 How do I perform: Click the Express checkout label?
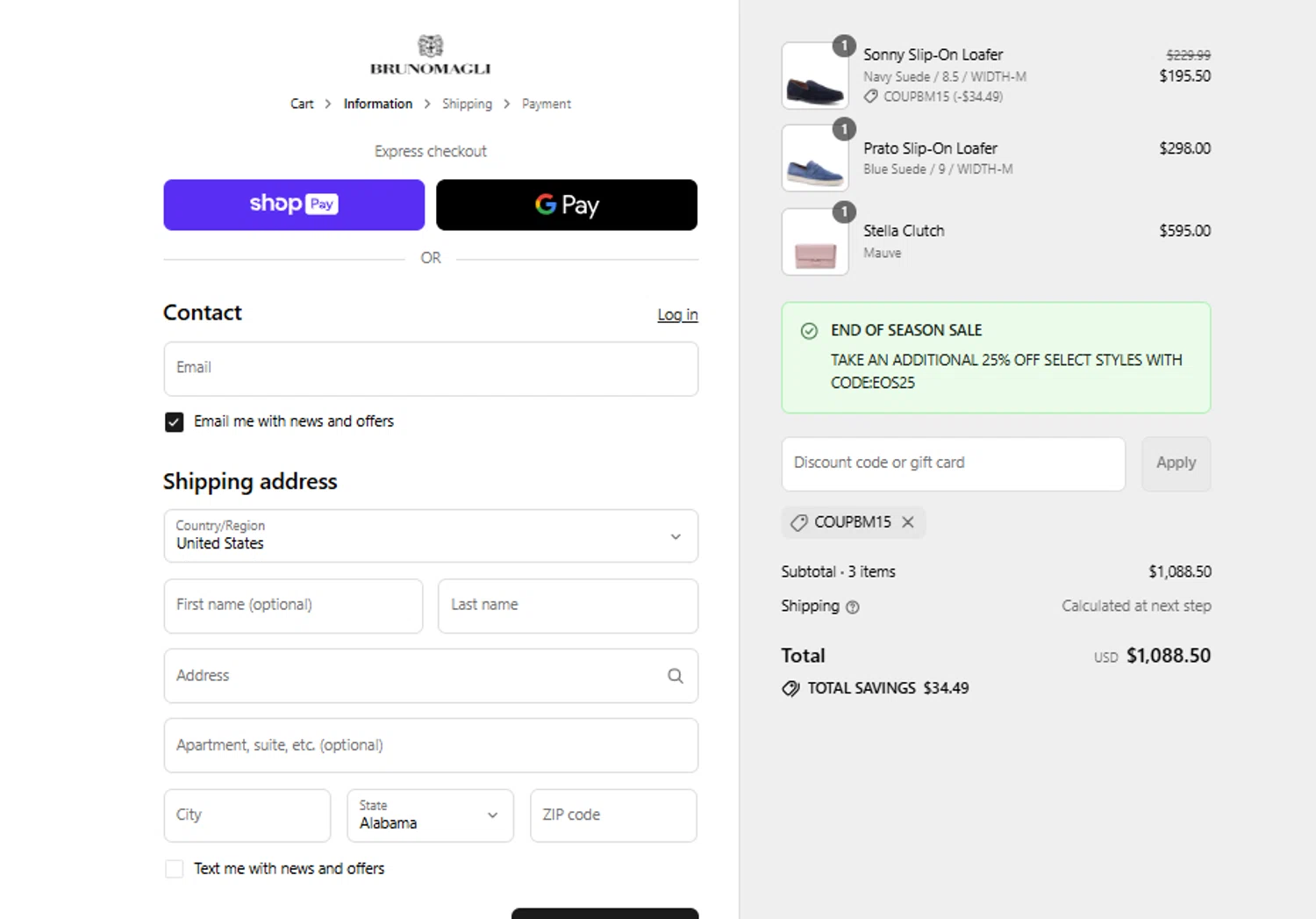[430, 151]
